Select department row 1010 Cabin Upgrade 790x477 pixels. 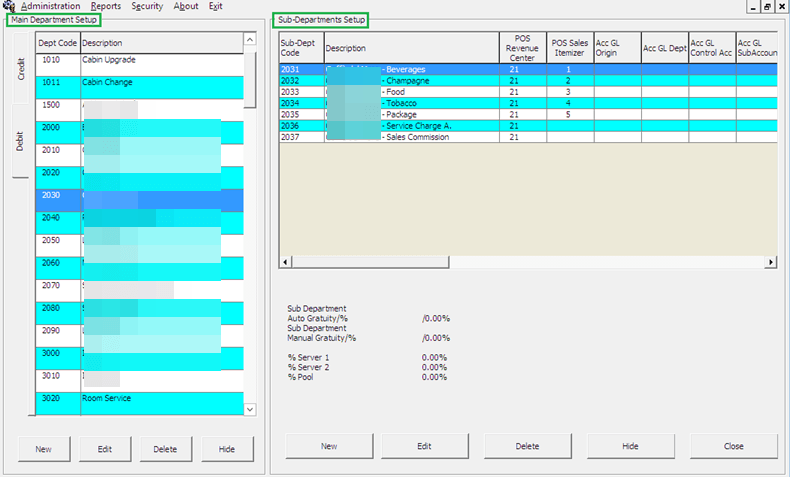click(140, 65)
